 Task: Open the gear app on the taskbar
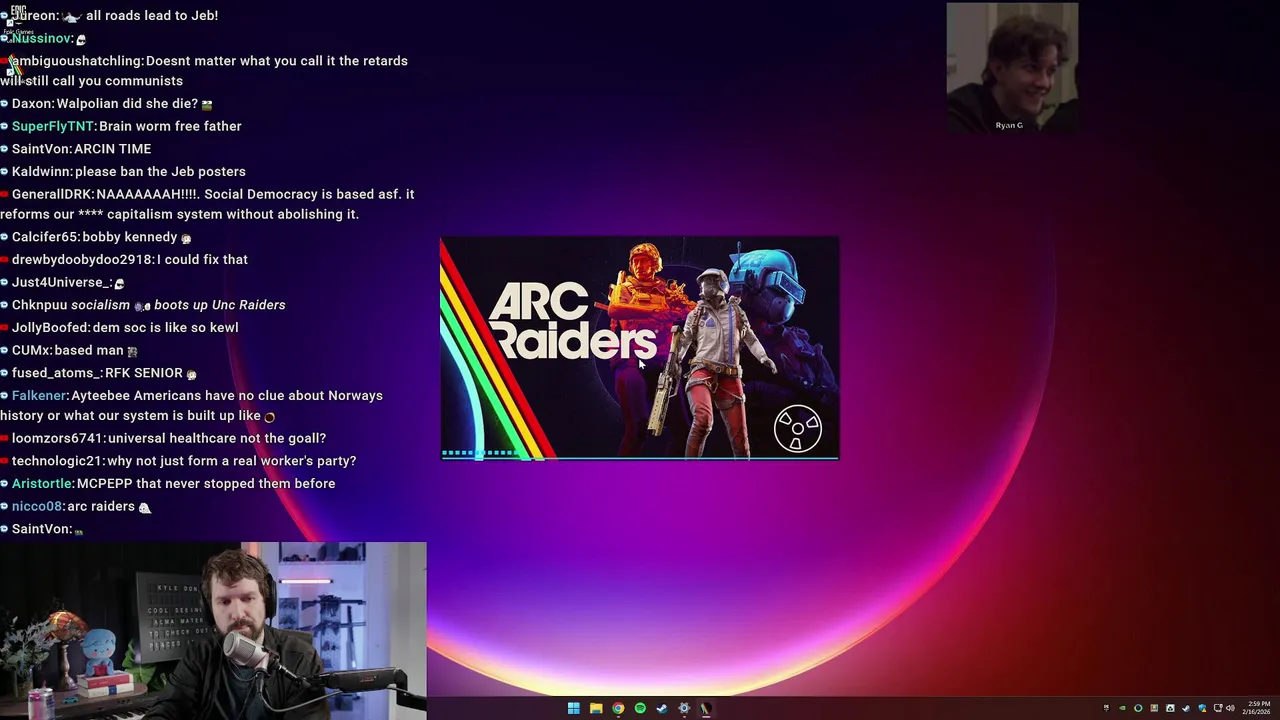tap(684, 708)
